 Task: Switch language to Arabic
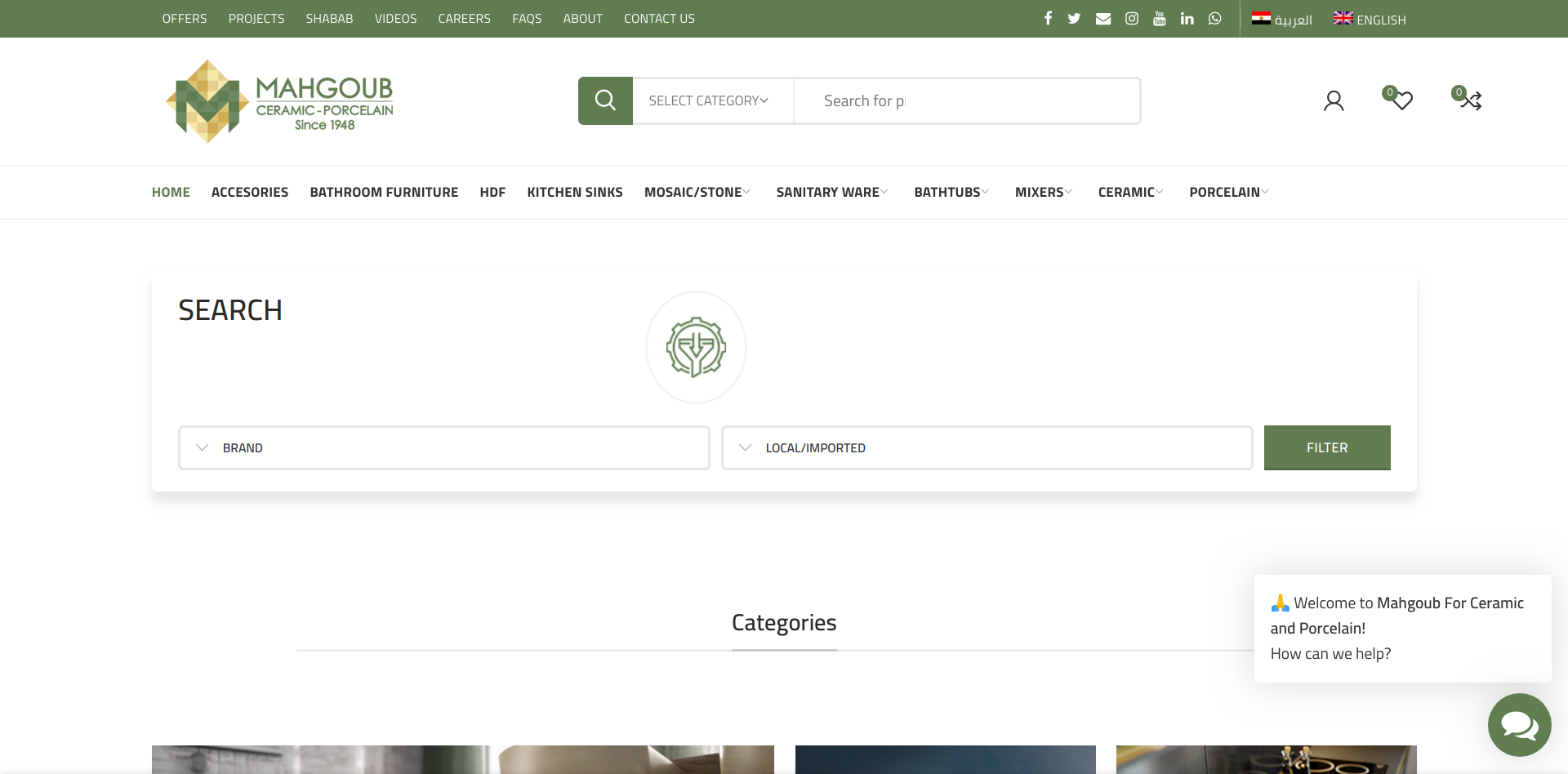1282,19
